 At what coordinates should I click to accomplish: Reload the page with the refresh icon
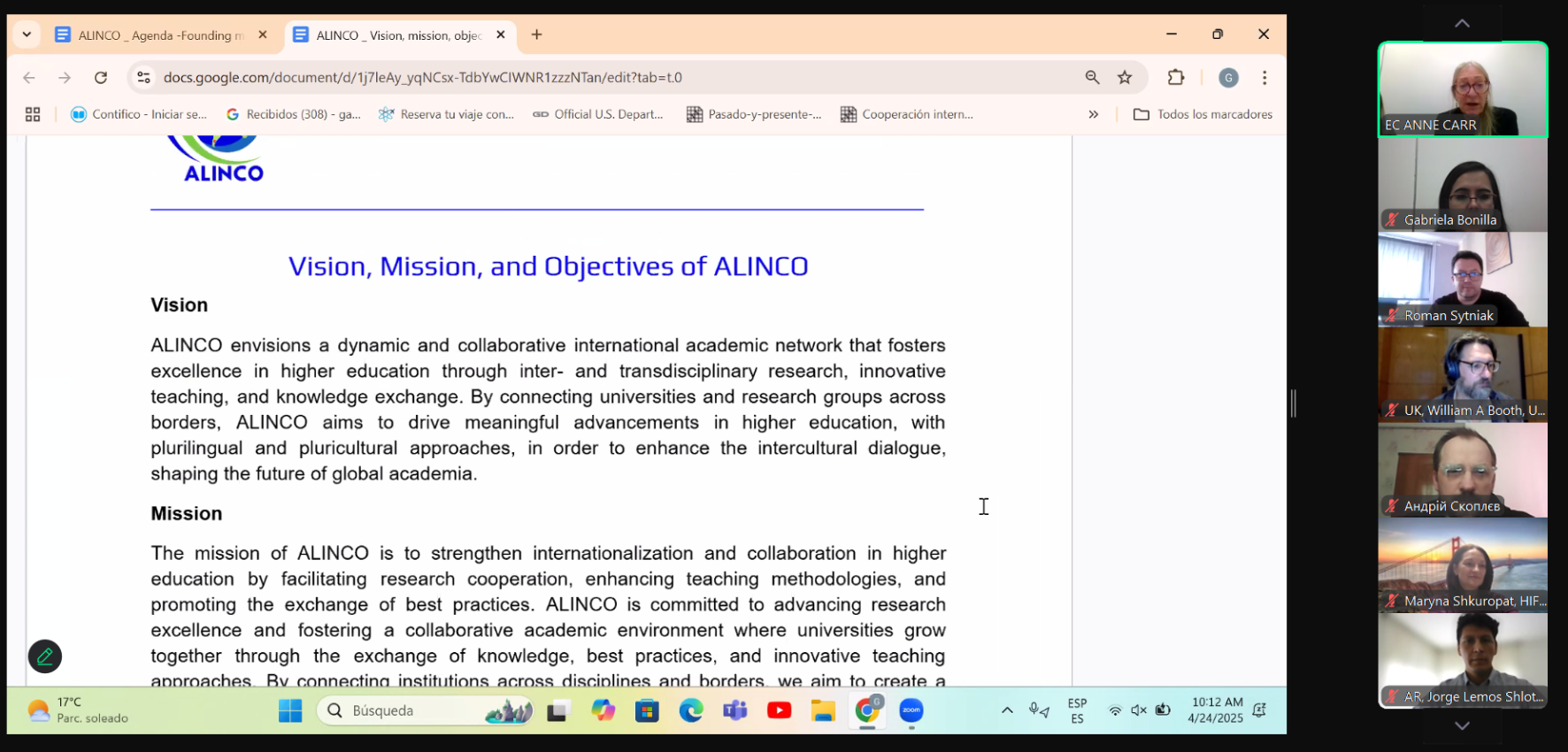click(101, 78)
